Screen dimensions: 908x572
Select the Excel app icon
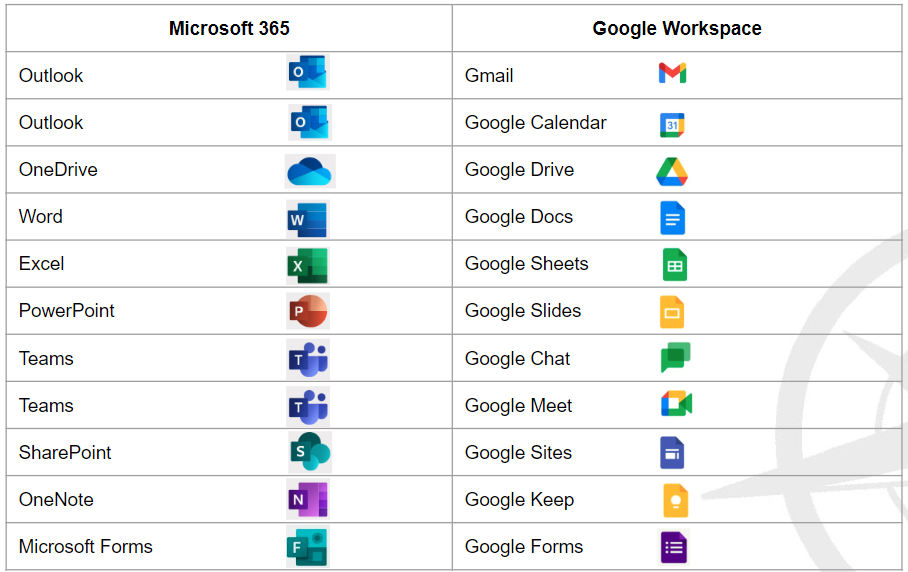(307, 265)
